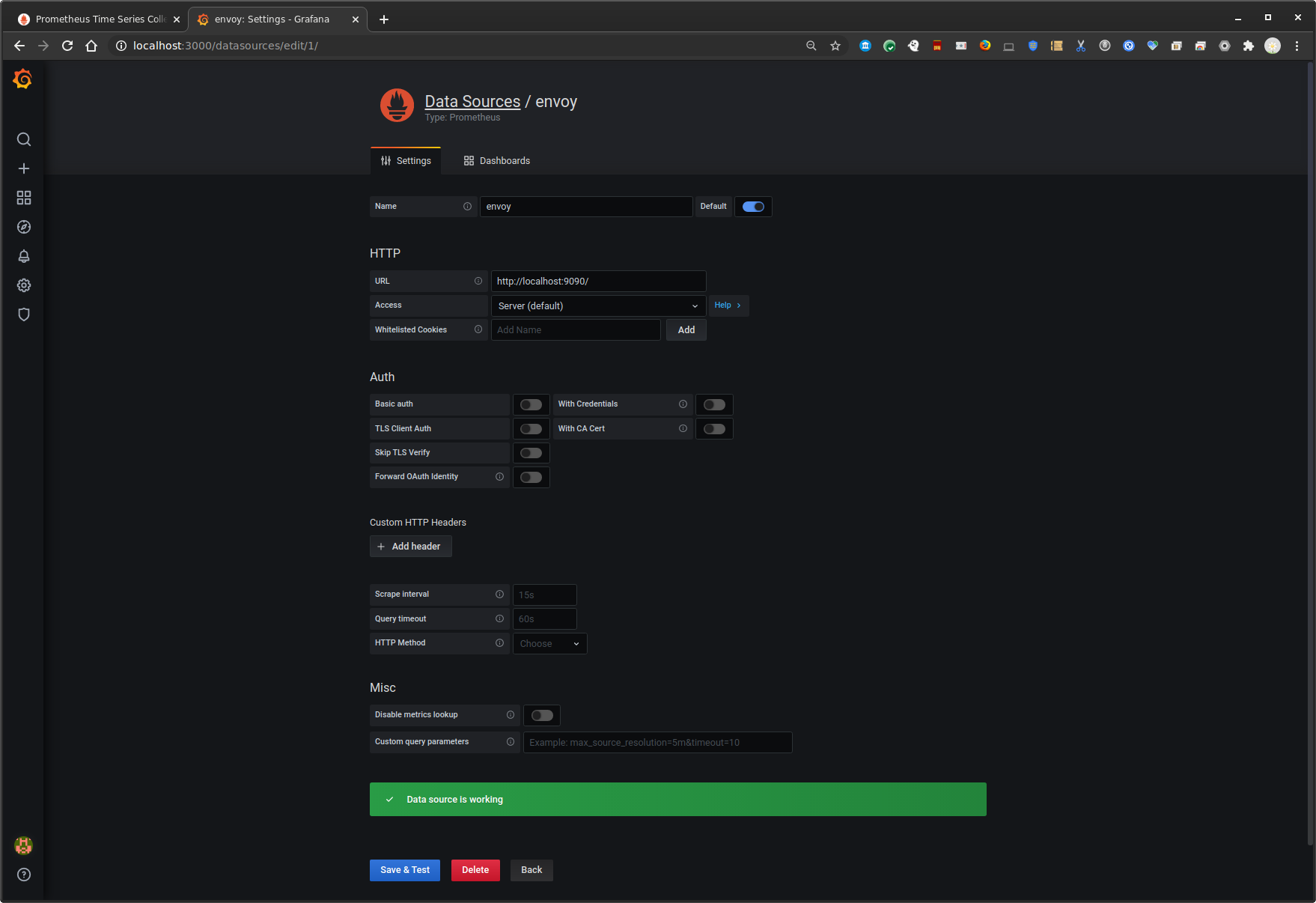The height and width of the screenshot is (903, 1316).
Task: Open the Access Server (default) dropdown
Action: pos(598,305)
